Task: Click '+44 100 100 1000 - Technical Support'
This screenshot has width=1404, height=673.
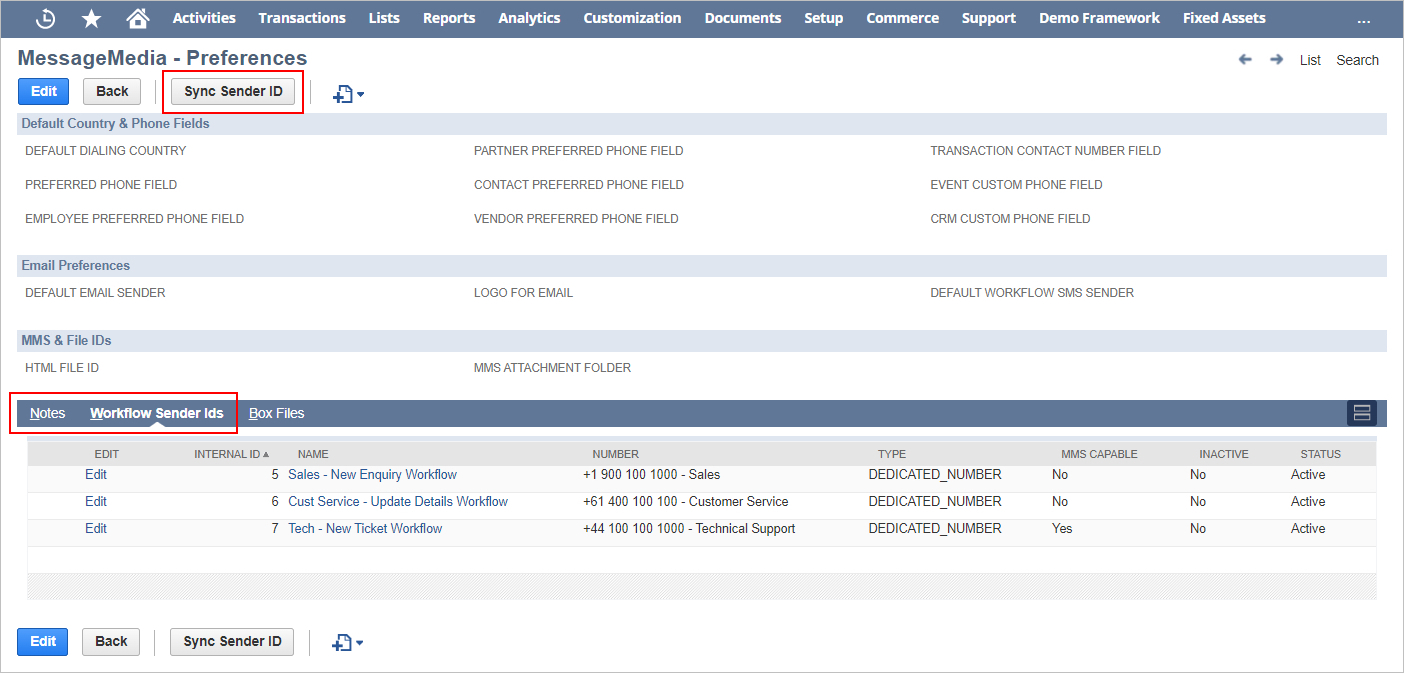Action: 689,528
